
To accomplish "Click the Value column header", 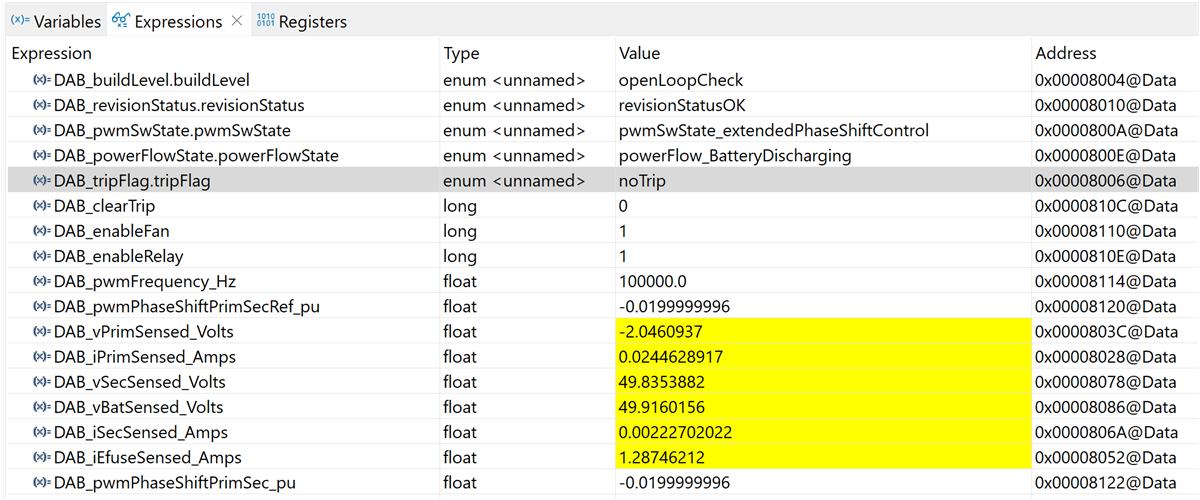I will click(x=640, y=54).
